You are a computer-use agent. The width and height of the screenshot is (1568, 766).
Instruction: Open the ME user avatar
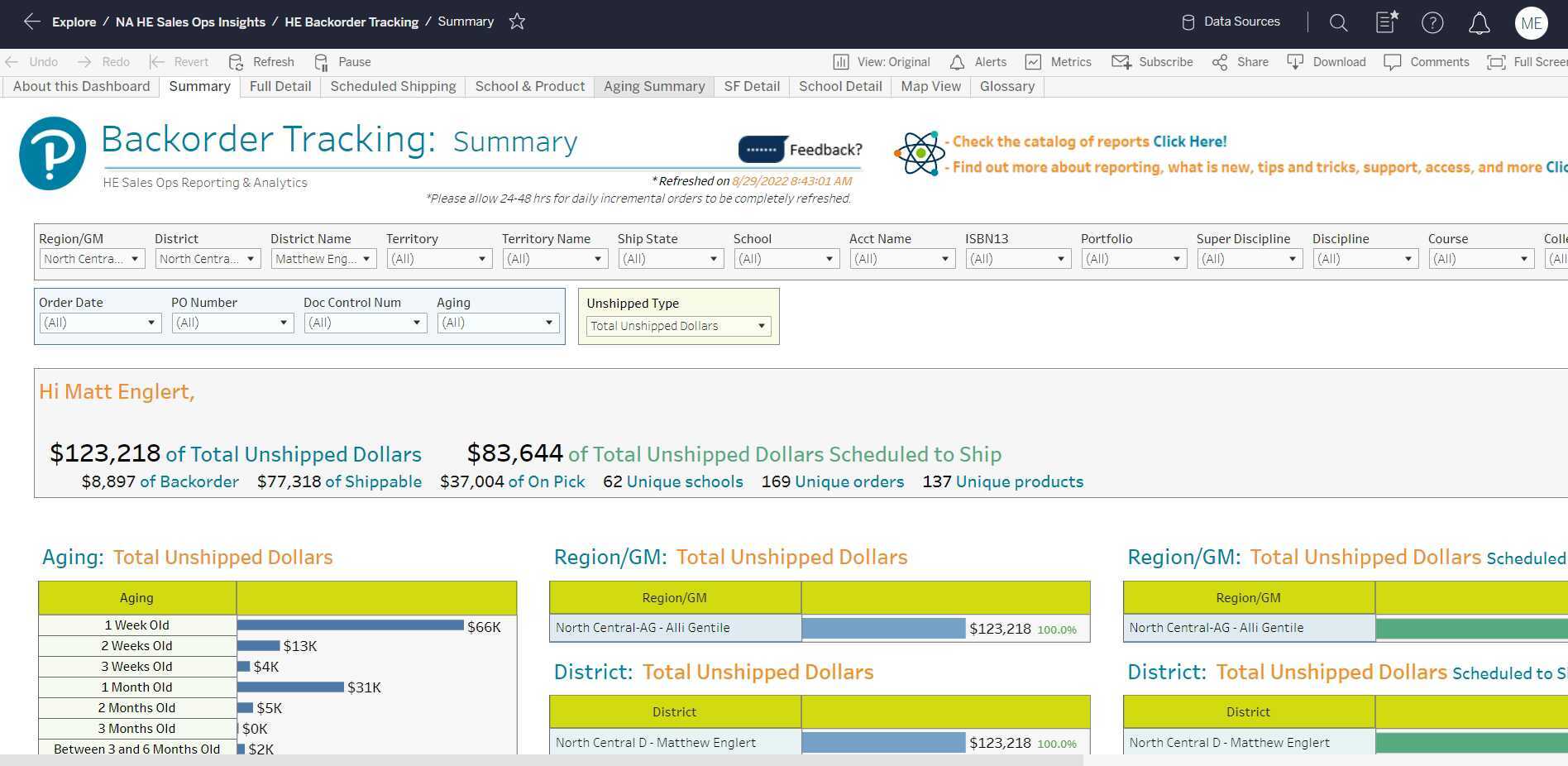point(1531,23)
